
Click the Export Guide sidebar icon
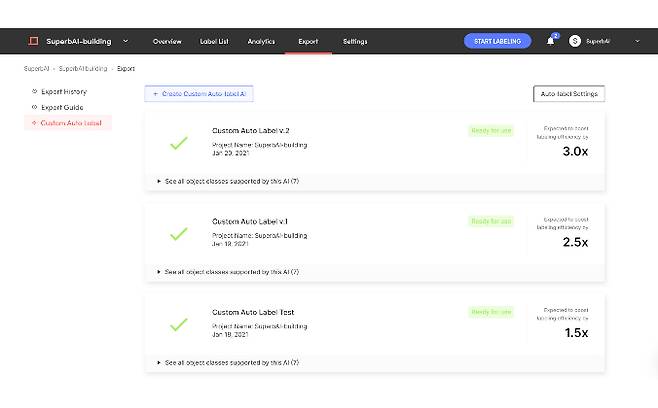[35, 106]
